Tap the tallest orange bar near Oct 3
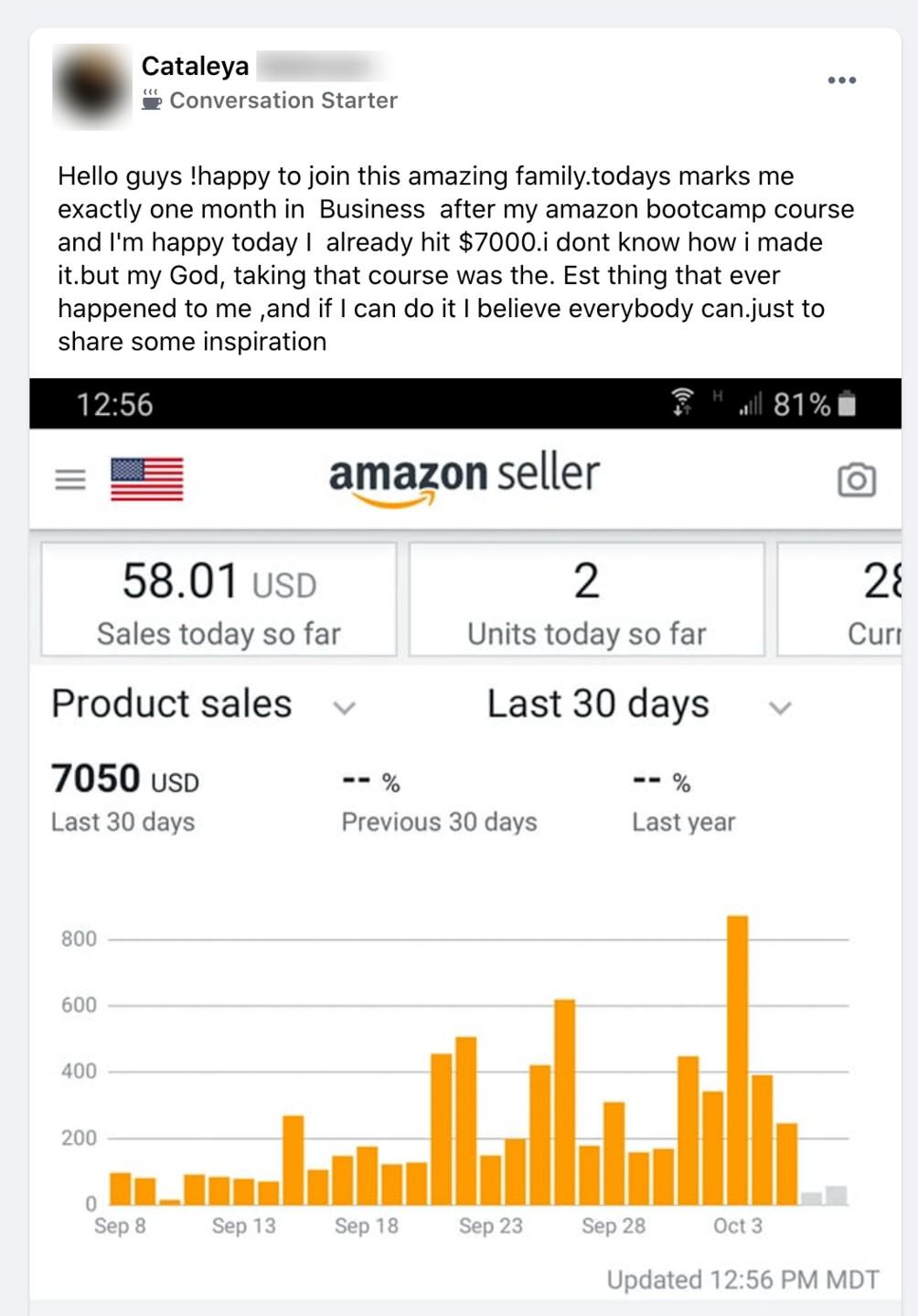Viewport: 918px width, 1316px height. (x=737, y=1060)
